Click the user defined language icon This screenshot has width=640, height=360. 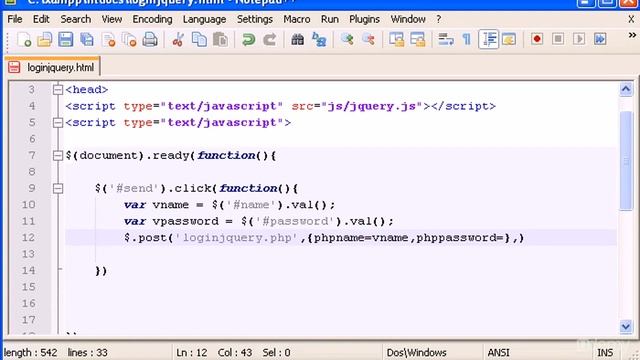tap(509, 40)
